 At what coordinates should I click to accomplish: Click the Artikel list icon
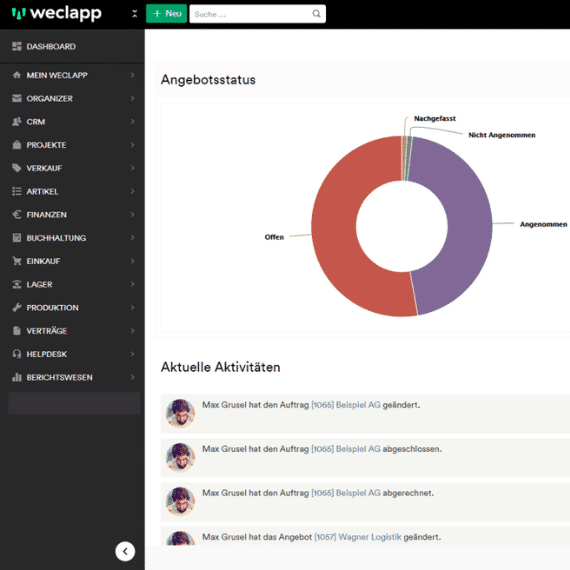pyautogui.click(x=17, y=191)
